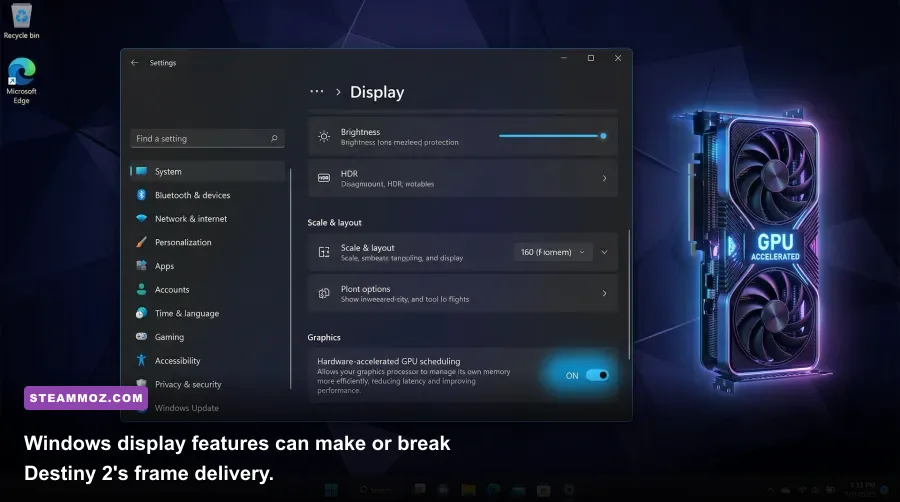Maximize the Settings window
Image resolution: width=900 pixels, height=502 pixels.
pos(591,58)
